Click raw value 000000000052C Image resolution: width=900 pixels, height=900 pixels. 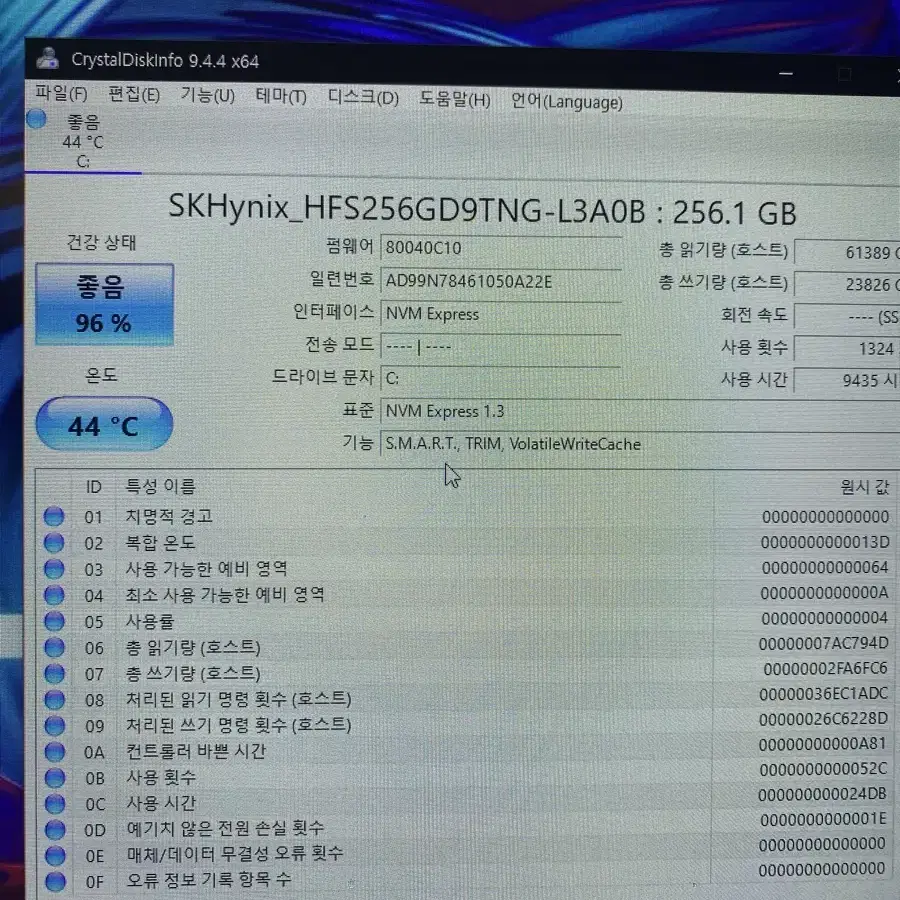click(x=823, y=769)
